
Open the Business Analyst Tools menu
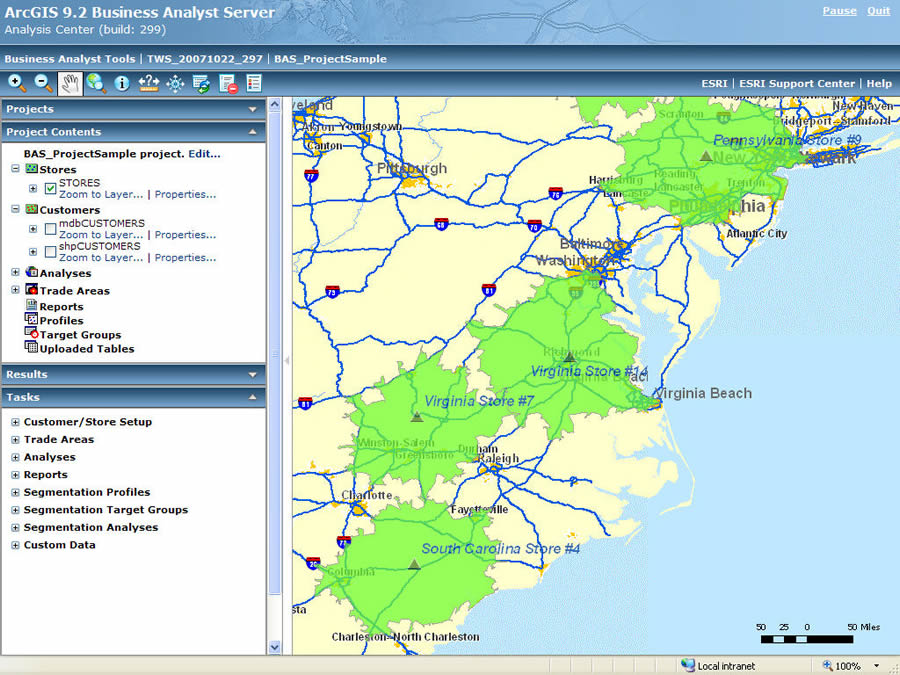coord(69,59)
